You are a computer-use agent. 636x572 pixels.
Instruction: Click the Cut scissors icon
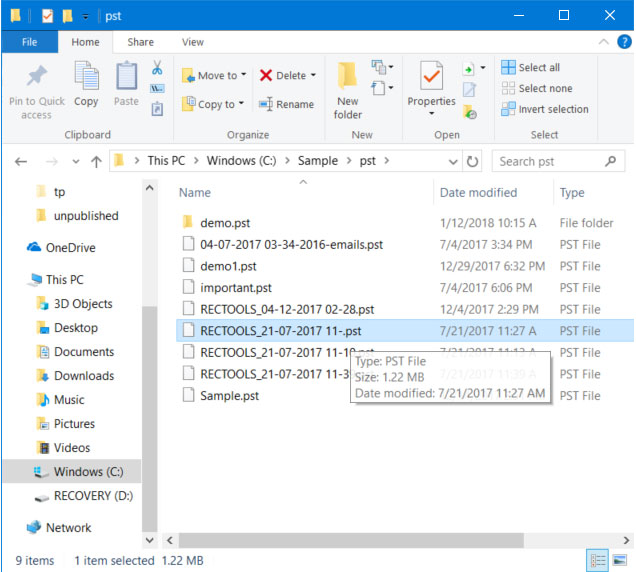157,67
